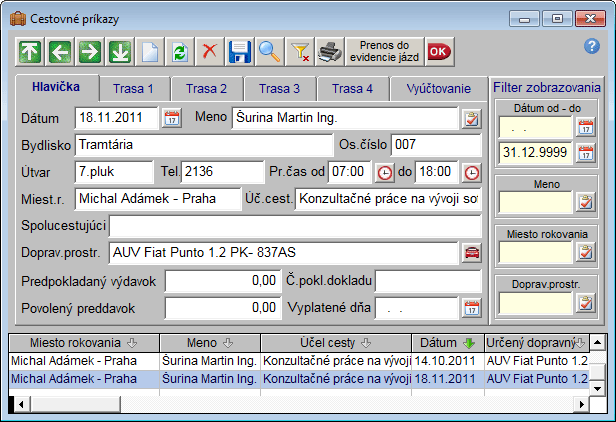Open the Trasa 2 tab
The width and height of the screenshot is (616, 422).
tap(206, 89)
